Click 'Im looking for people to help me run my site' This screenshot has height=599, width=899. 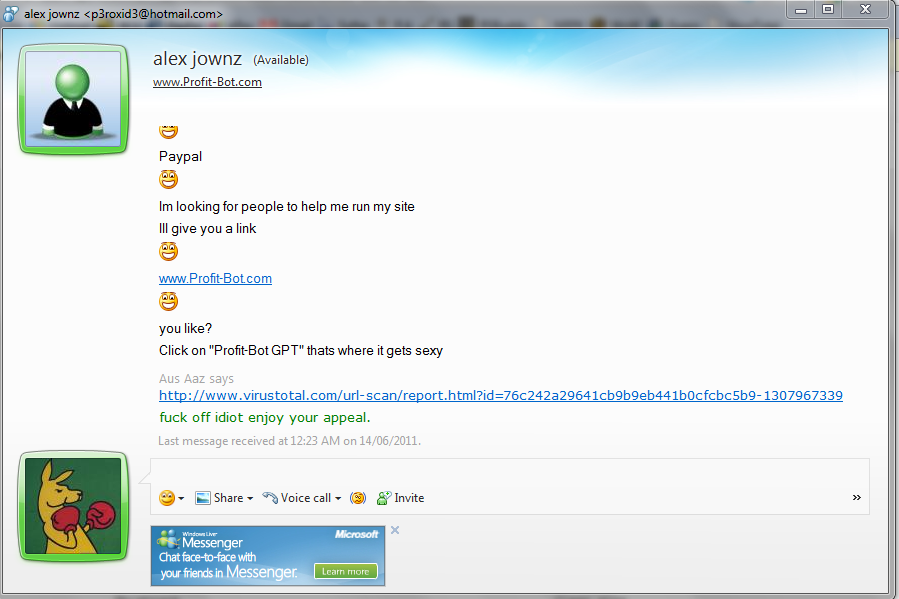(287, 206)
